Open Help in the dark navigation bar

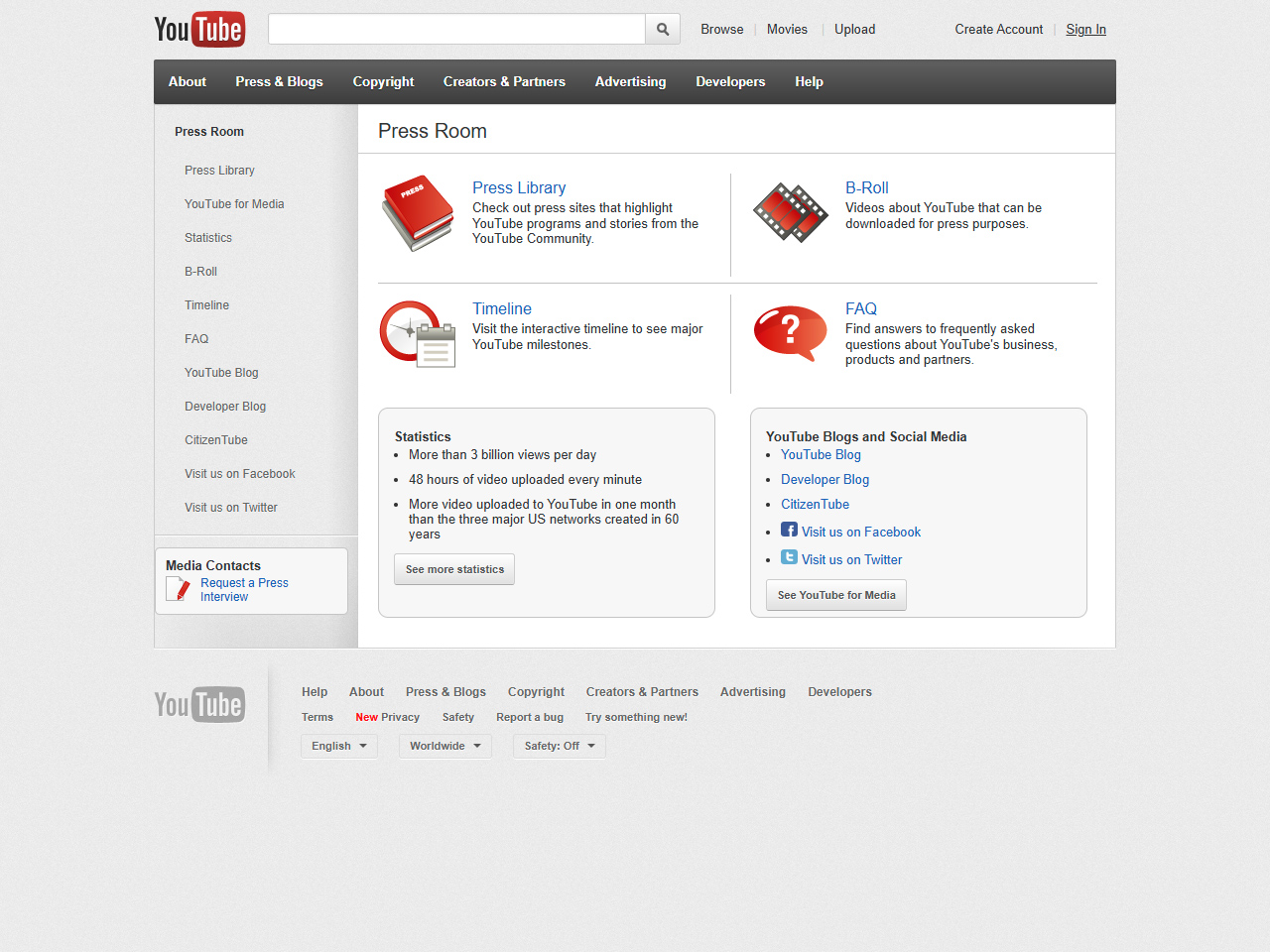click(809, 81)
